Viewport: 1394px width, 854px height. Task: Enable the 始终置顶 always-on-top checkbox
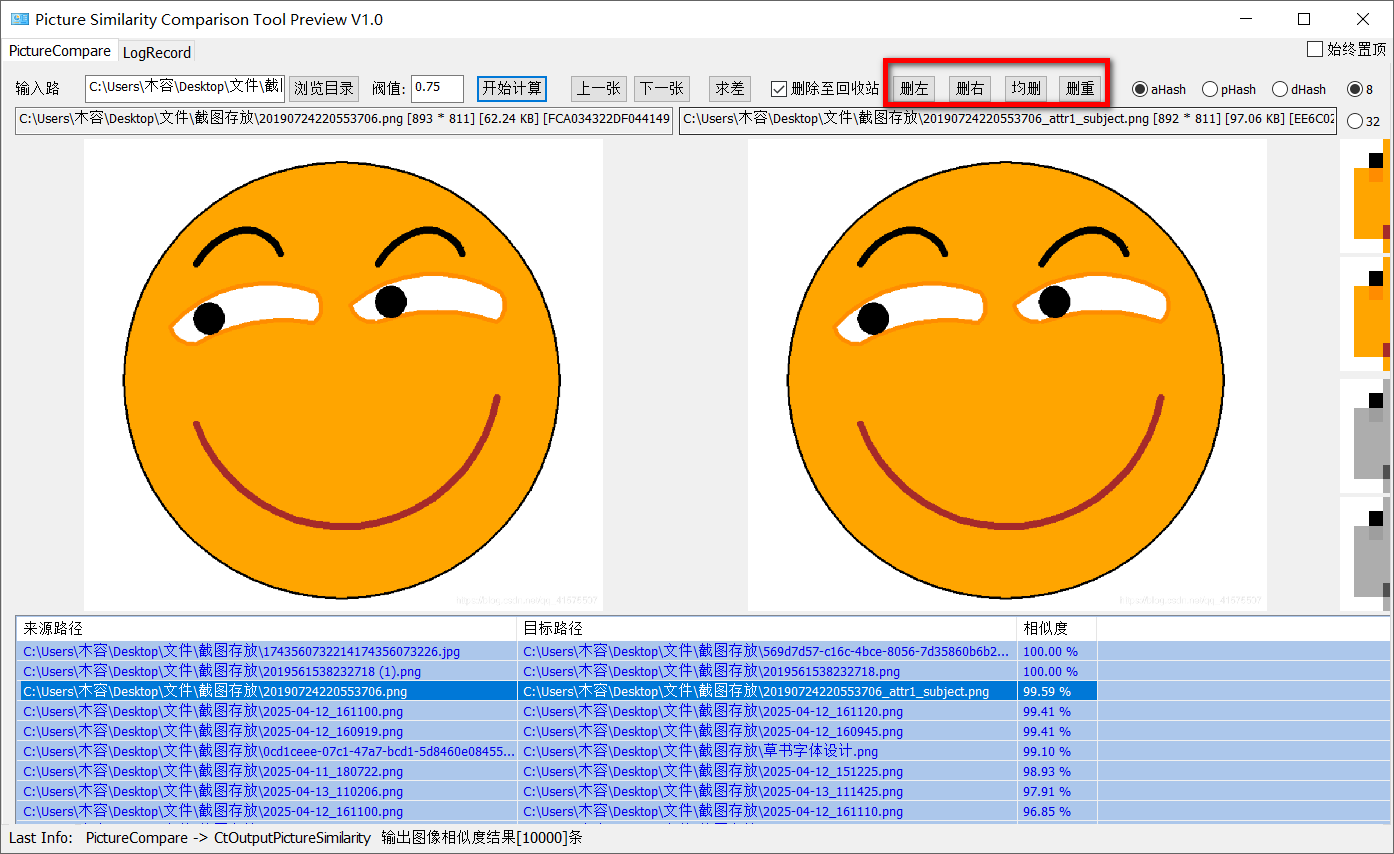click(1315, 49)
